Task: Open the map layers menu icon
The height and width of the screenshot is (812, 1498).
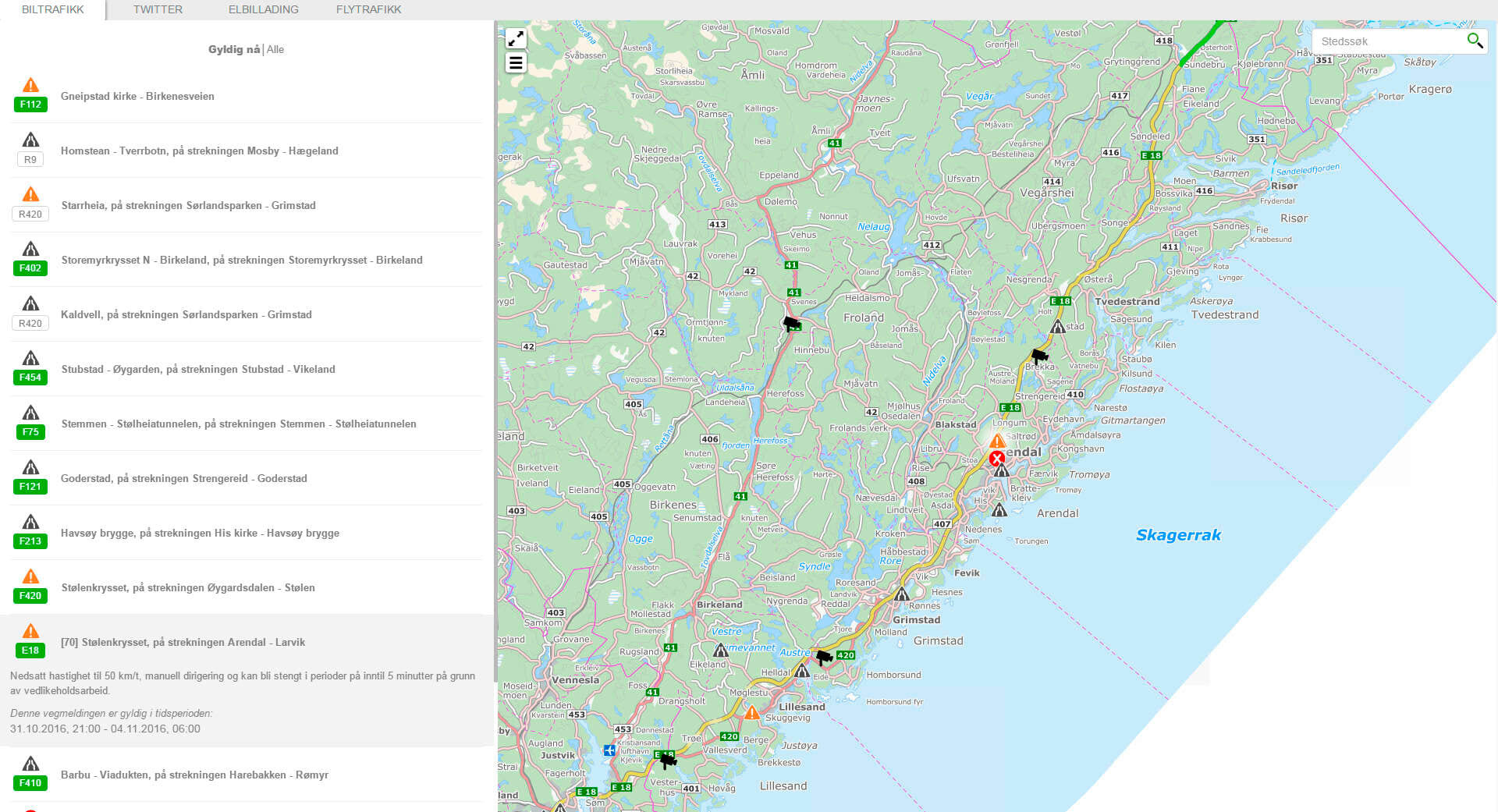Action: pos(516,62)
